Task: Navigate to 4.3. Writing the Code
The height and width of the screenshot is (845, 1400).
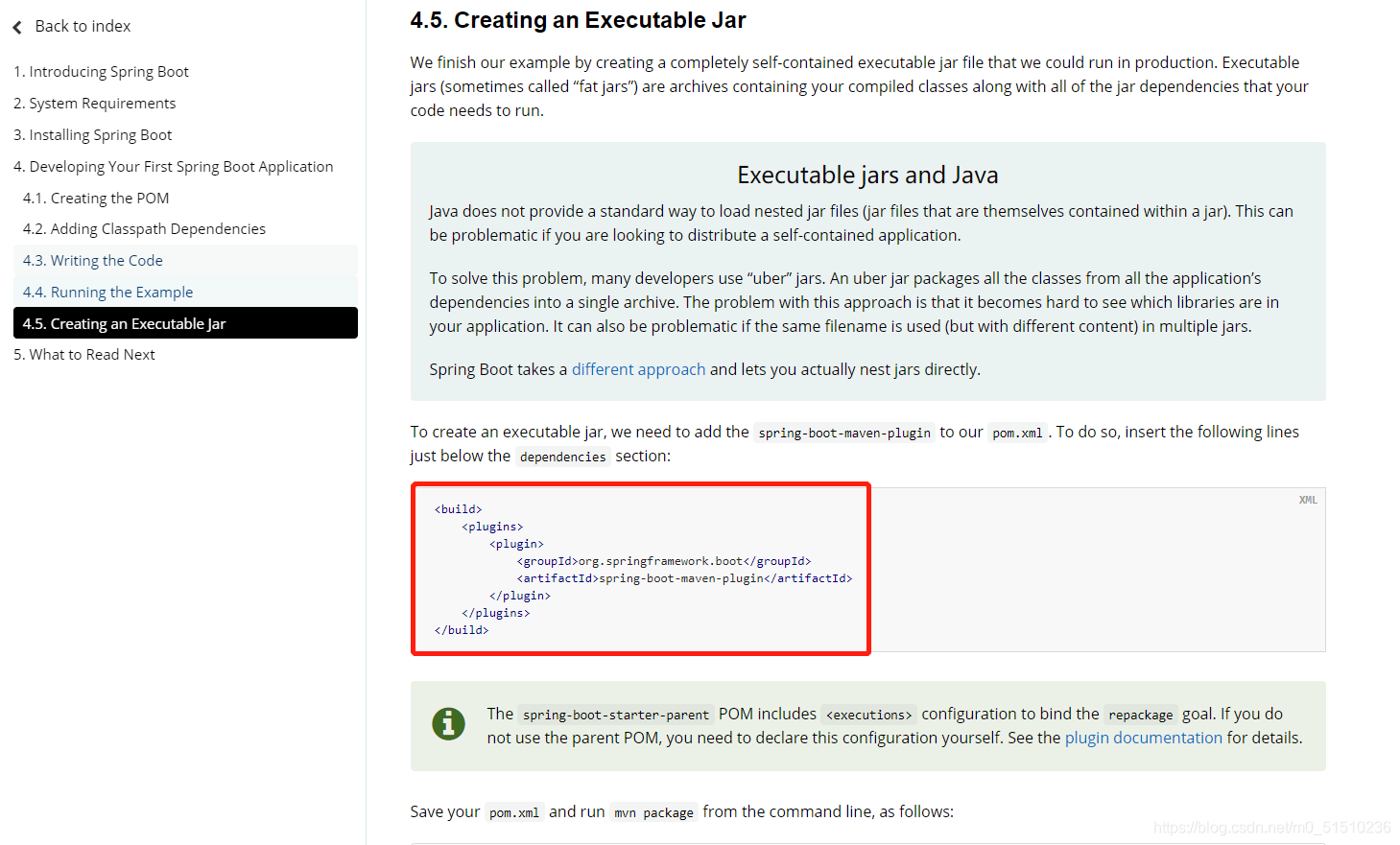Action: 185,261
